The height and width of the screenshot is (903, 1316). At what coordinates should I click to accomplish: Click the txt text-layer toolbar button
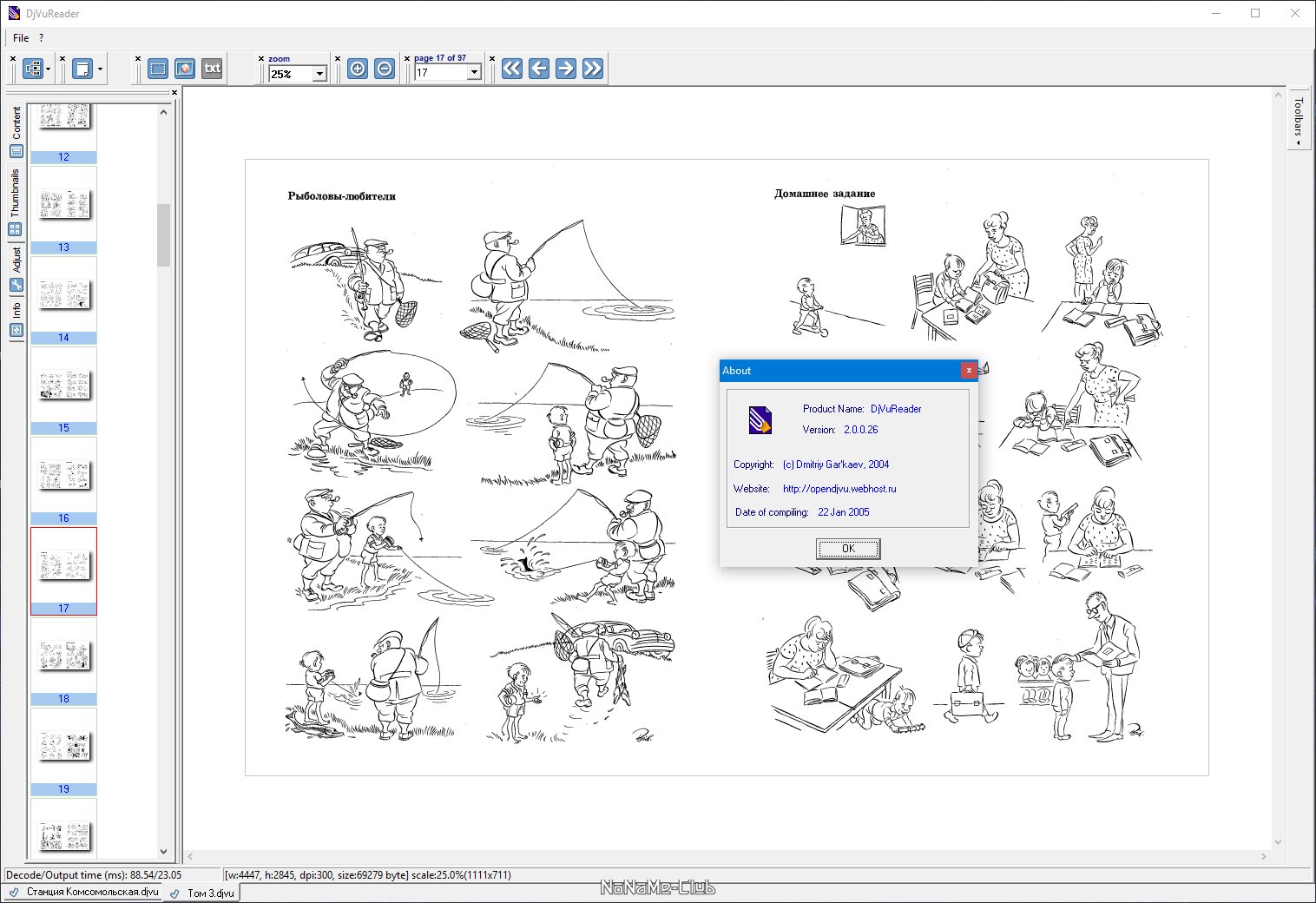coord(212,69)
